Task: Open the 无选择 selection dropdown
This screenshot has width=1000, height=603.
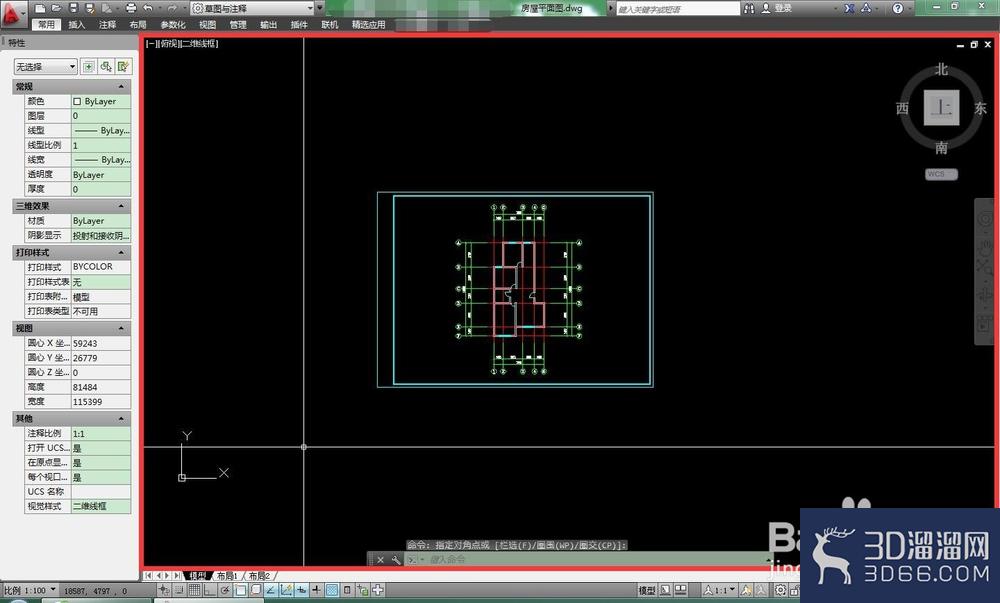Action: click(x=45, y=66)
